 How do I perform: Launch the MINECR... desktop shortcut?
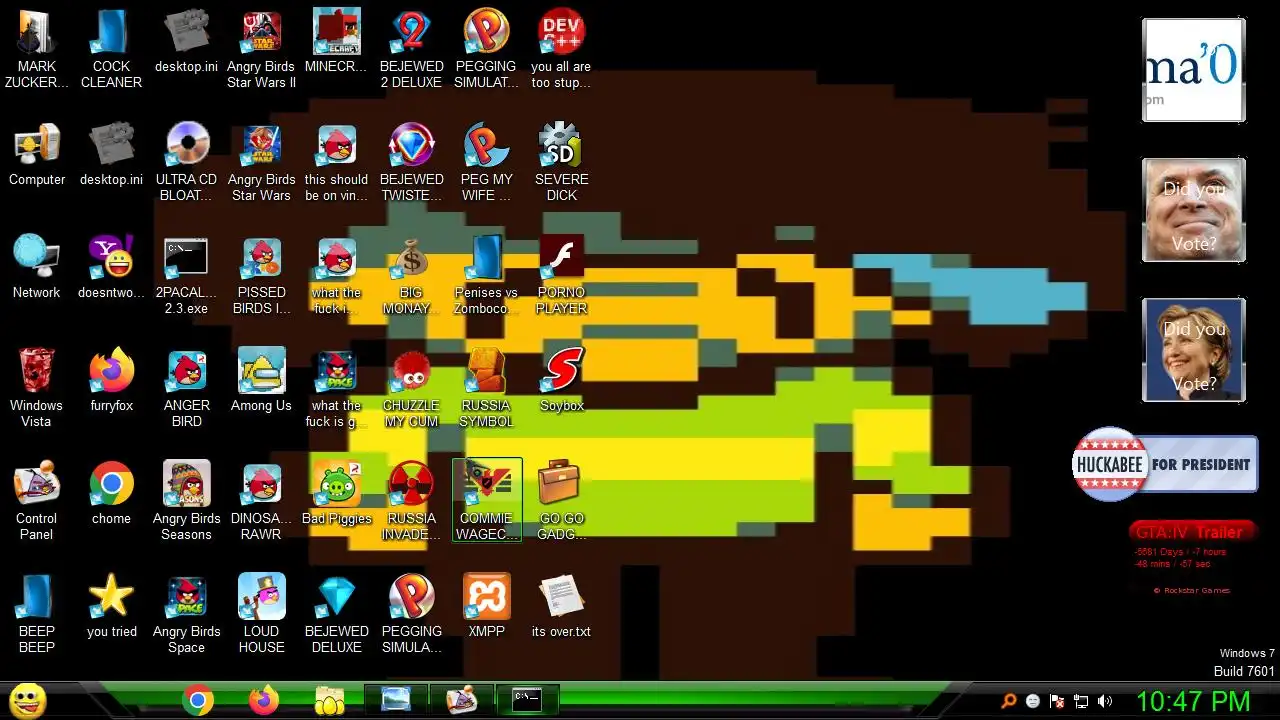click(336, 41)
